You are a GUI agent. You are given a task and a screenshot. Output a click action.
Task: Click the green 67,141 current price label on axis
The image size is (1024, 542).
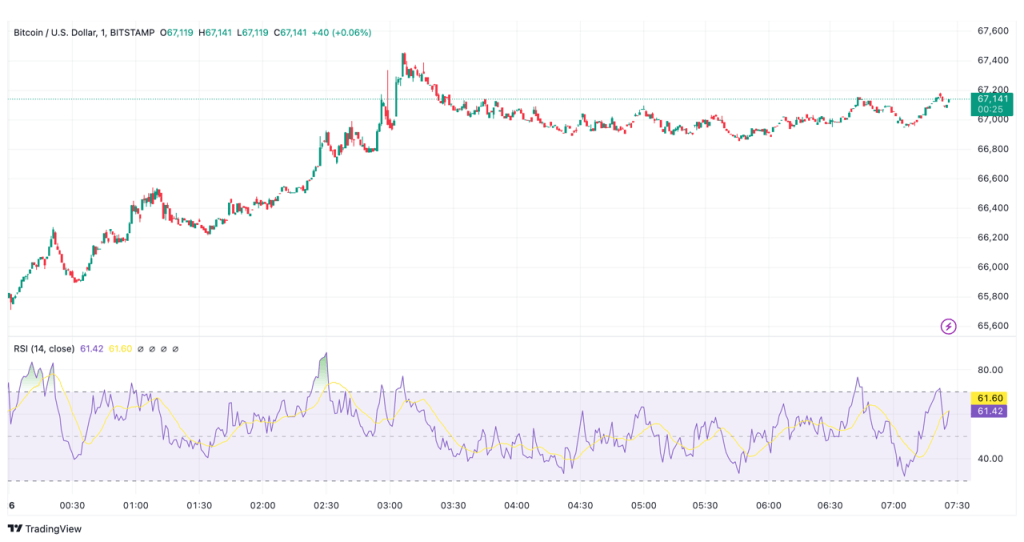[992, 104]
